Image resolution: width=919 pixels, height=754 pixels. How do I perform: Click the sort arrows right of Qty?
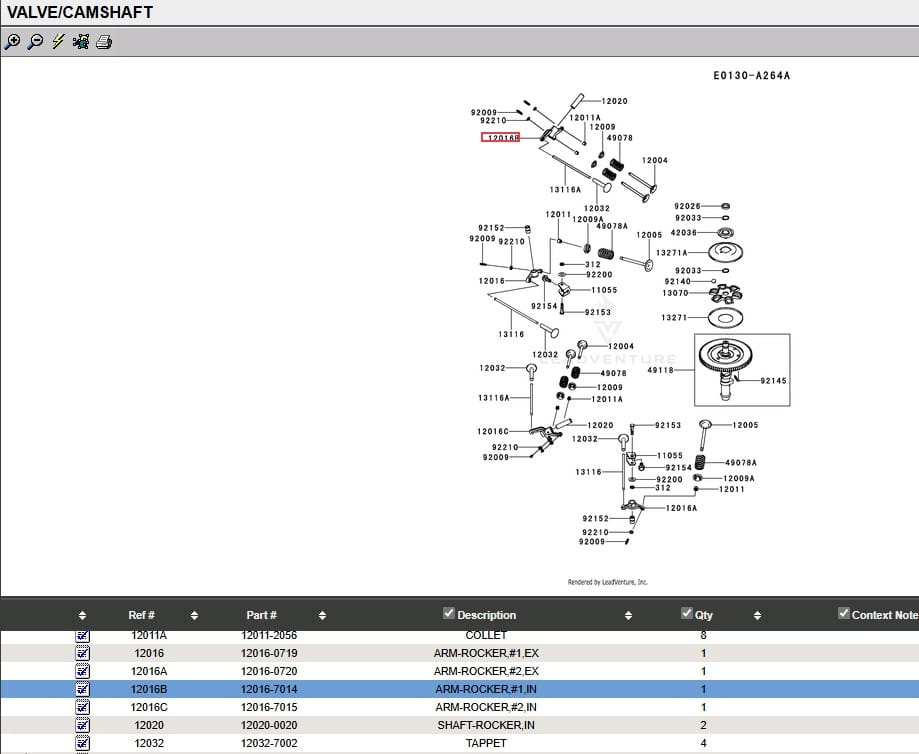(757, 615)
